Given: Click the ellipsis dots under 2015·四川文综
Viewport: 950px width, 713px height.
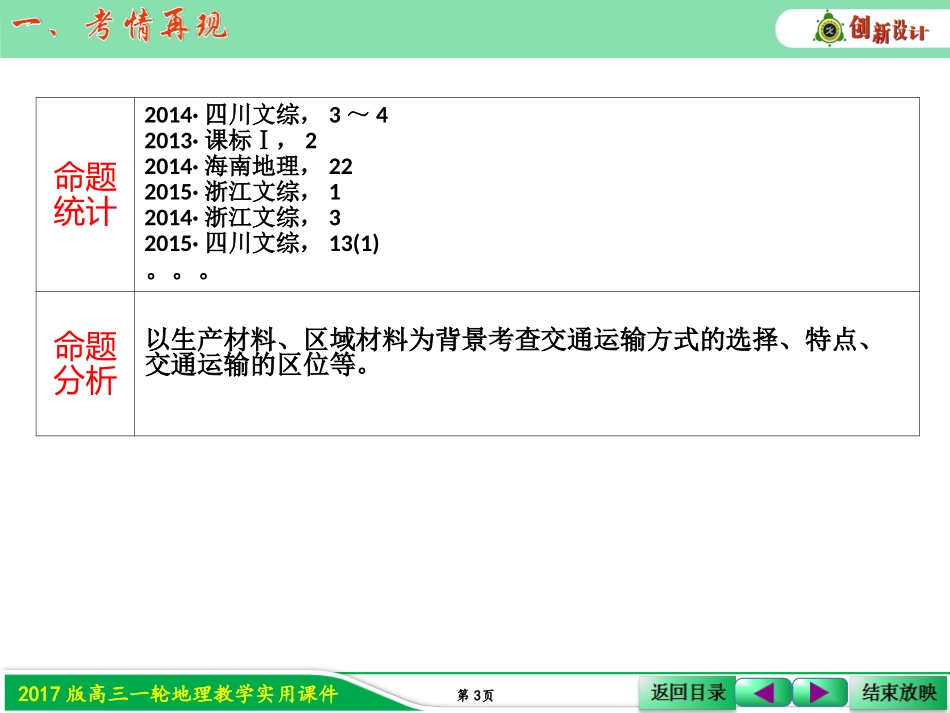Looking at the screenshot, I should (177, 276).
